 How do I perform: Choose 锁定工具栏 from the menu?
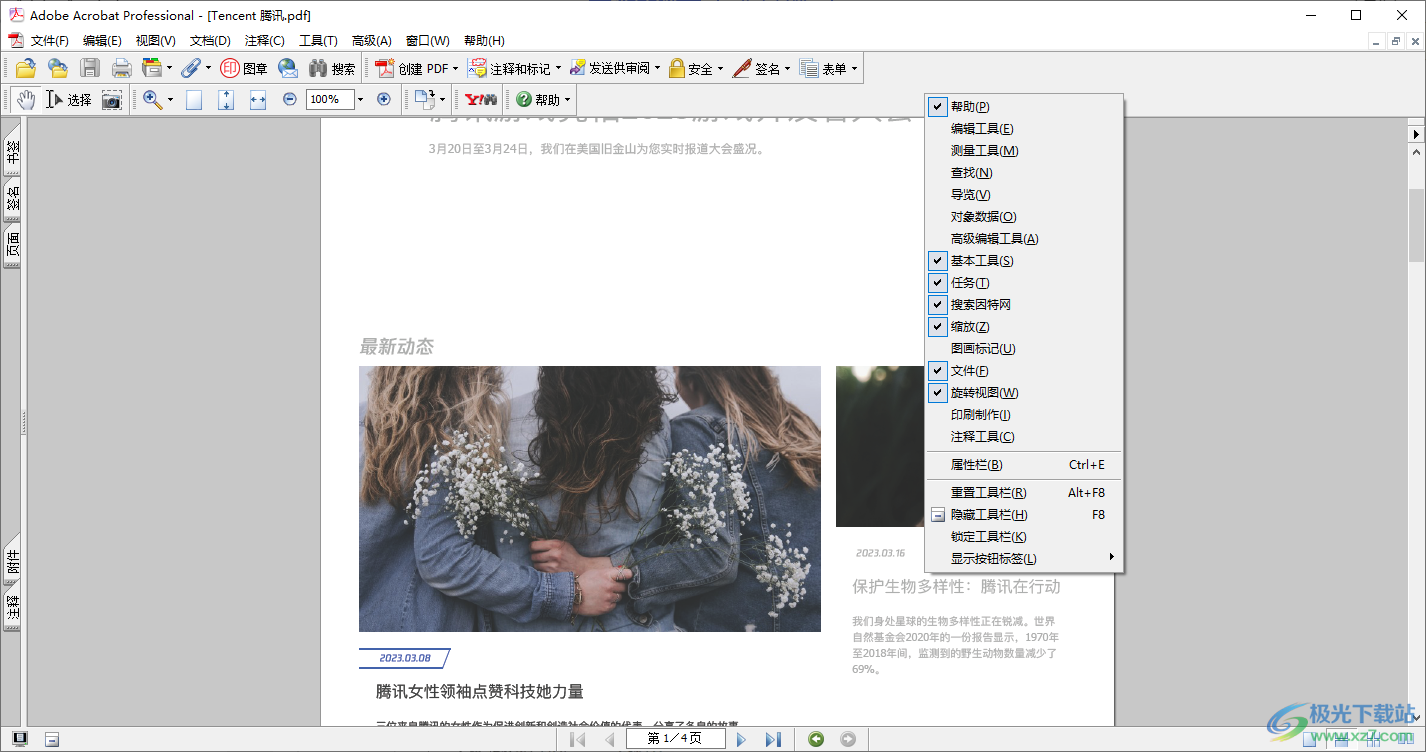pos(1024,537)
